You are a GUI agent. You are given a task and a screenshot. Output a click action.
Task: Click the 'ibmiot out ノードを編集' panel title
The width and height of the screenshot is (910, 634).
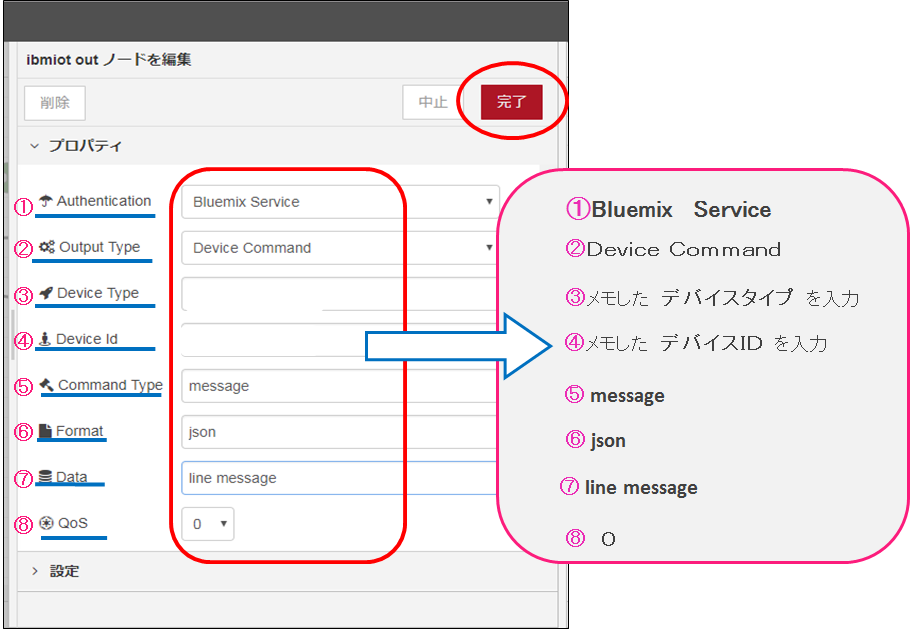(109, 60)
